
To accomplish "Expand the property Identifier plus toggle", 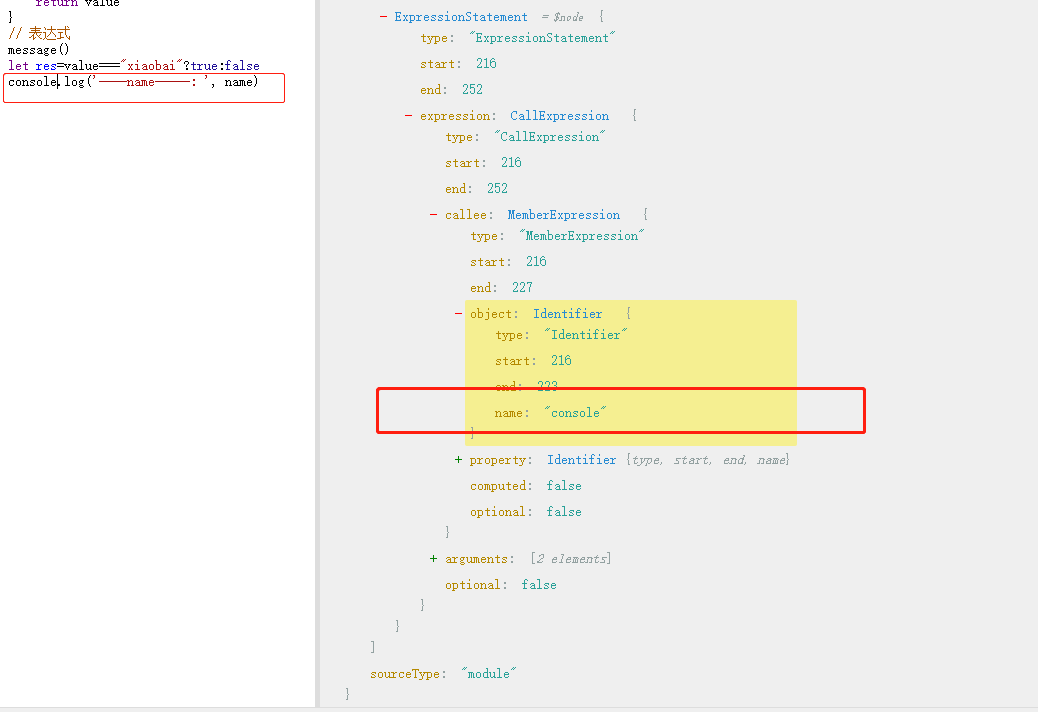I will click(458, 460).
